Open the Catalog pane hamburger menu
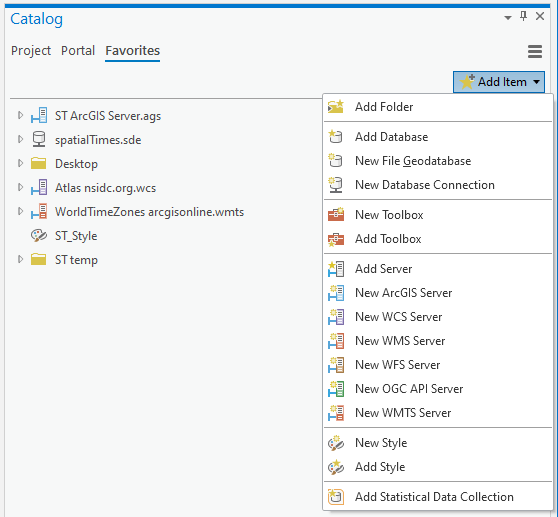This screenshot has height=517, width=558. tap(535, 51)
